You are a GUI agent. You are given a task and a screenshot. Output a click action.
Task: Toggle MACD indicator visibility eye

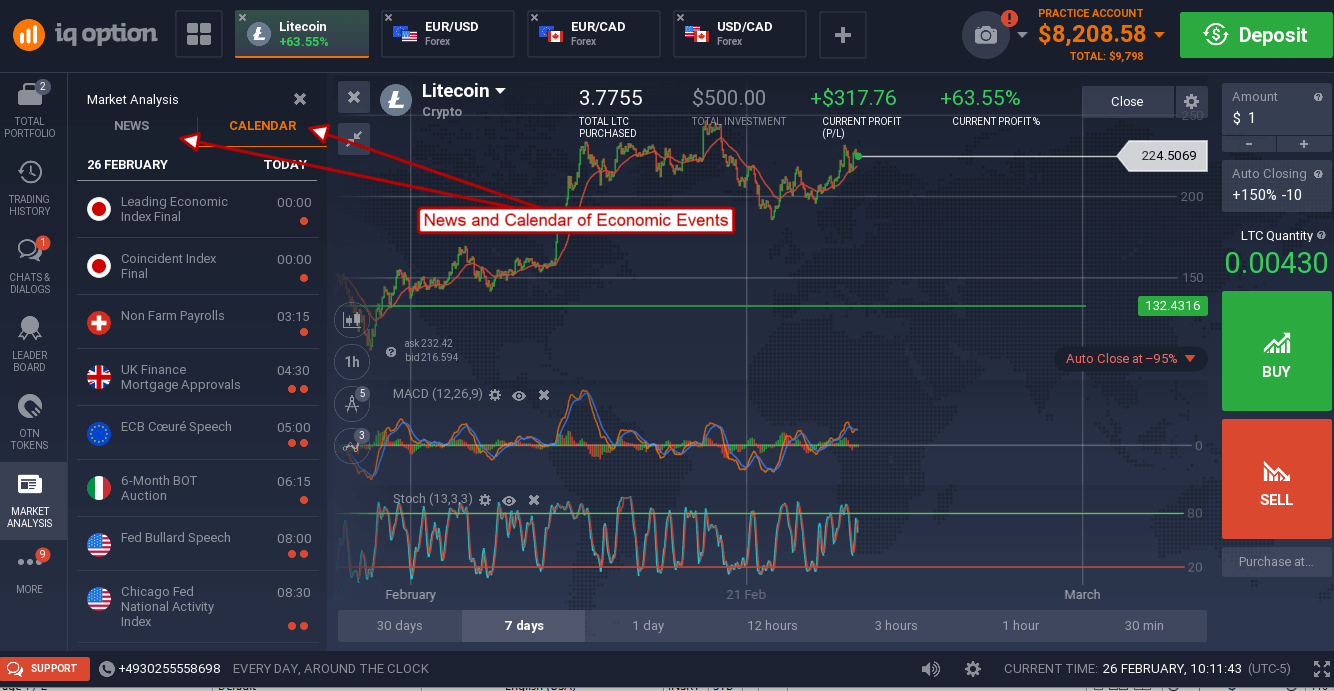pos(519,395)
